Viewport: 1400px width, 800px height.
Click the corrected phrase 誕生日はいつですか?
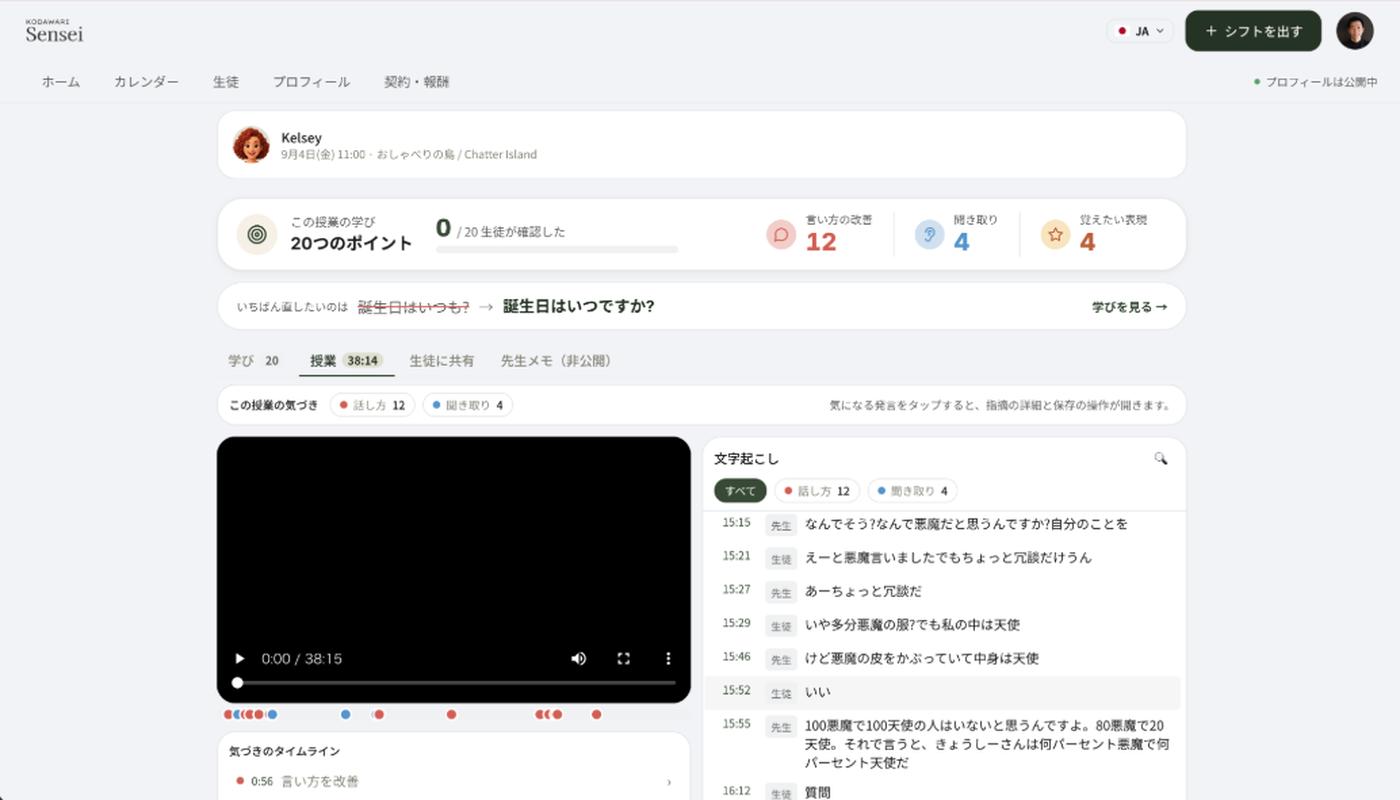[x=578, y=306]
